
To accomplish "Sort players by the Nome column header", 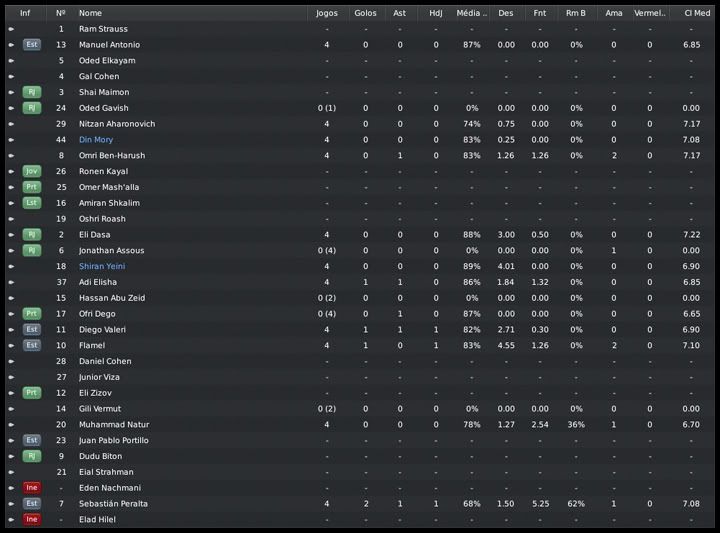I will [x=90, y=13].
